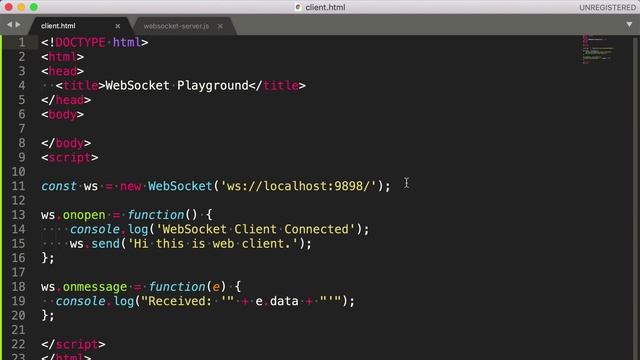
Task: Click the closing script tag on line 22
Action: [x=73, y=344]
